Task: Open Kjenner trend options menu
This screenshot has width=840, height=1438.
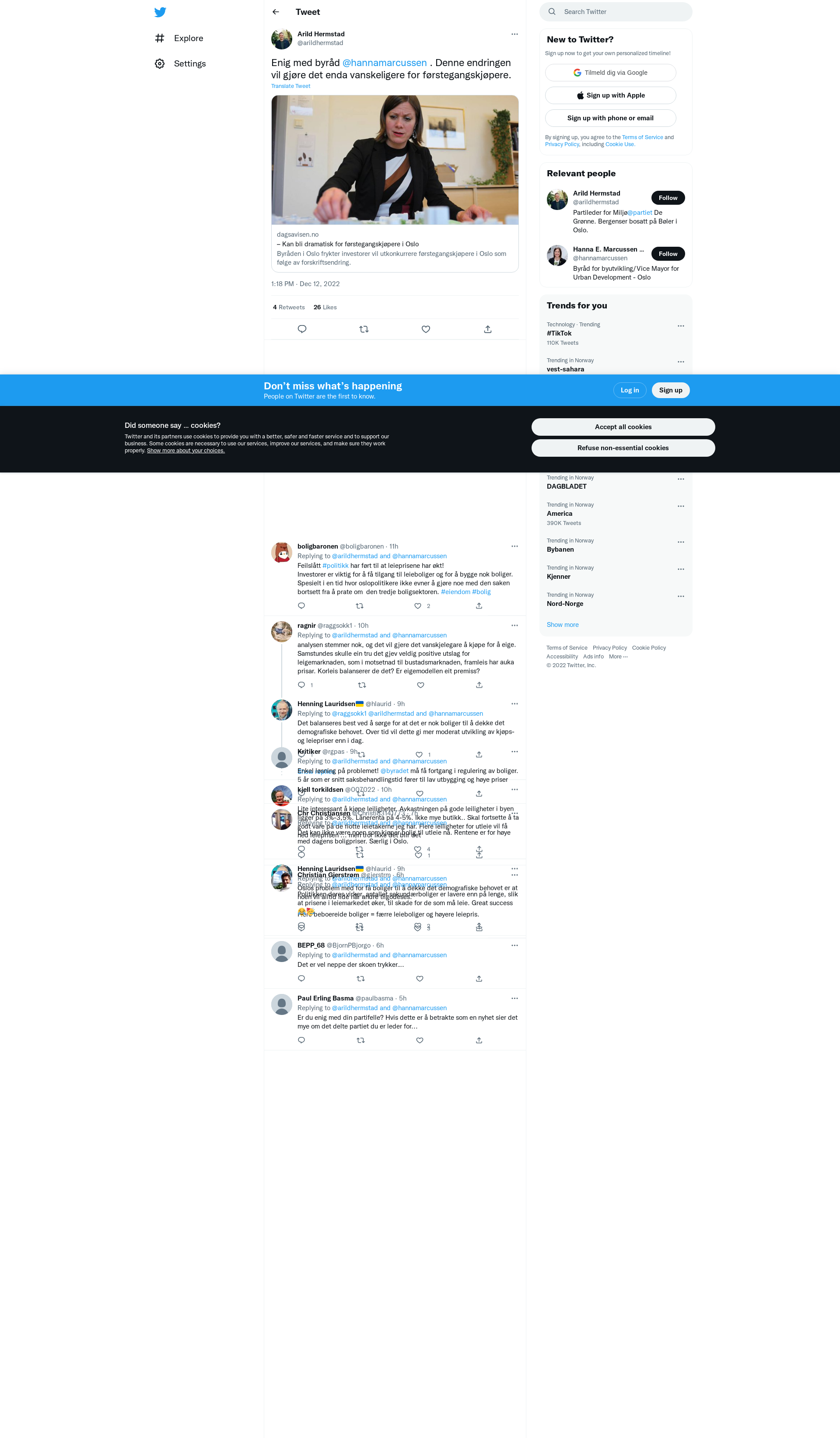Action: click(681, 569)
